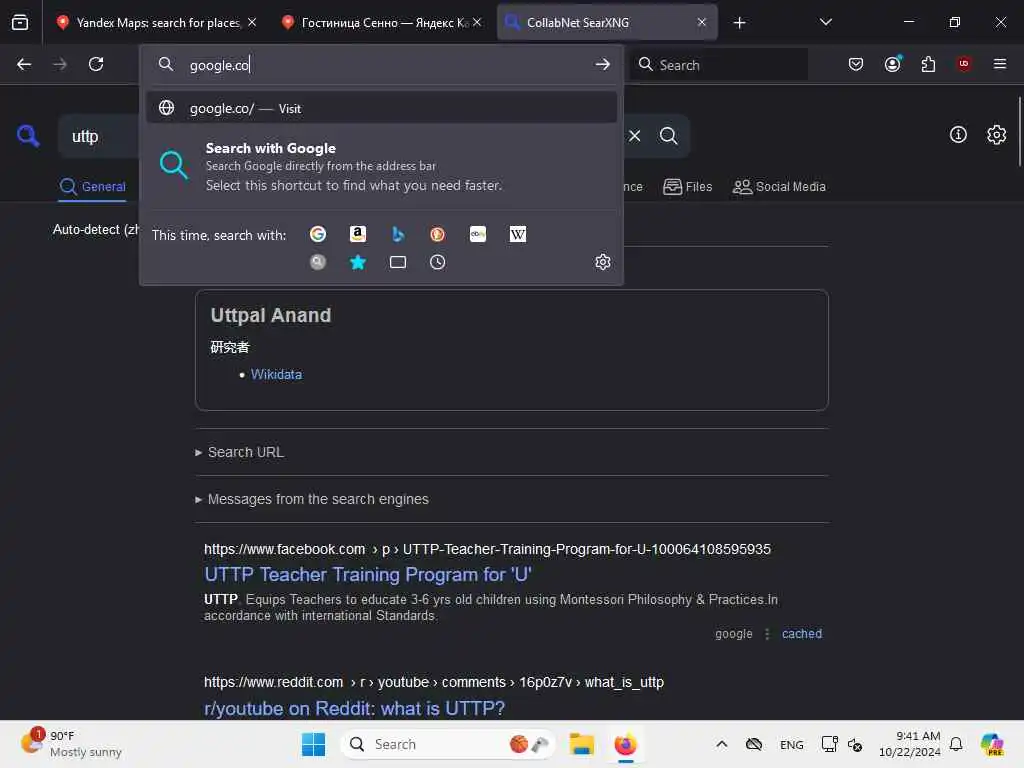Open list all tabs dropdown chevron

tap(825, 22)
